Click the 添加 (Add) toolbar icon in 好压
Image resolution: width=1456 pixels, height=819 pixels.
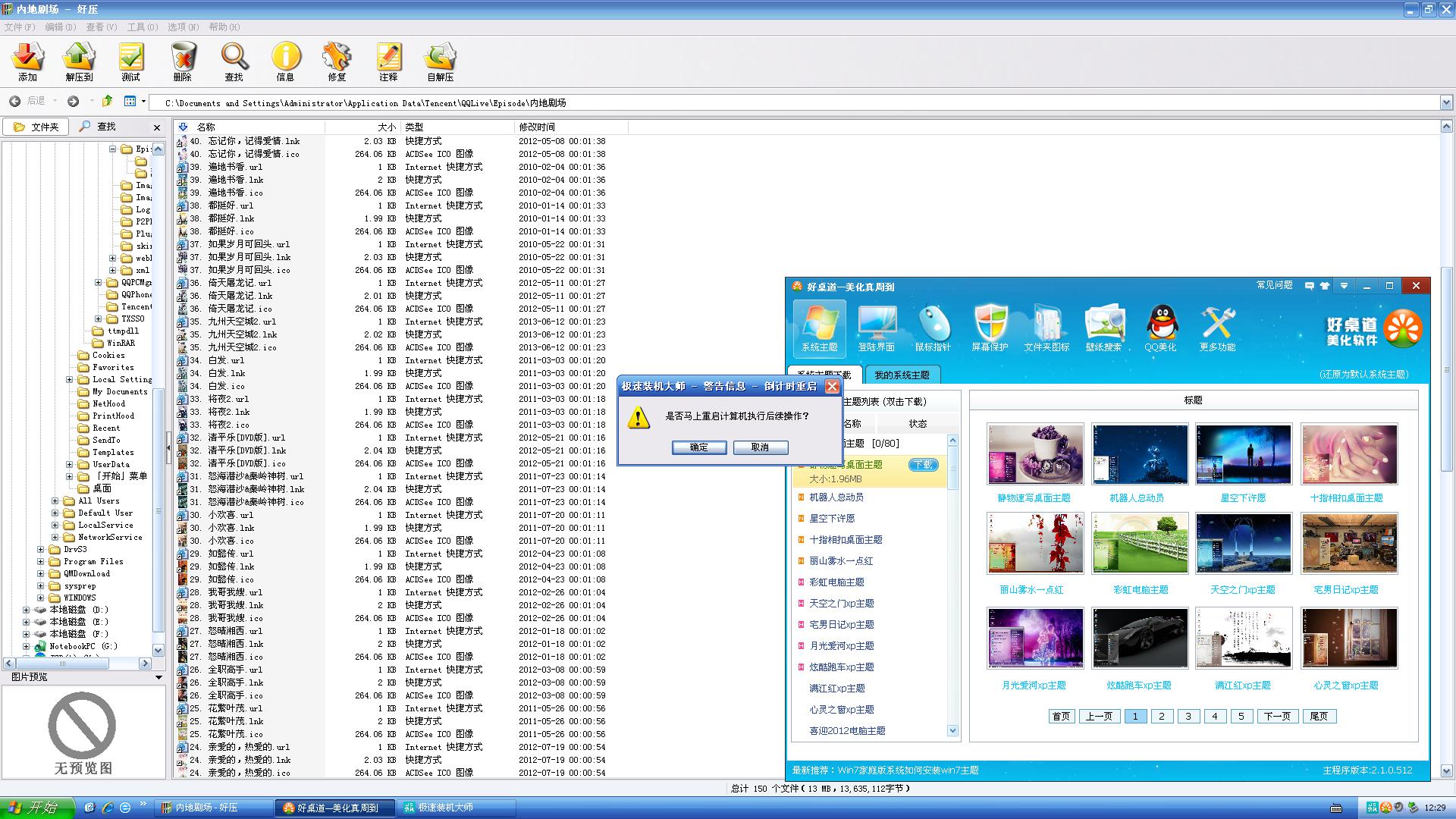pos(28,61)
